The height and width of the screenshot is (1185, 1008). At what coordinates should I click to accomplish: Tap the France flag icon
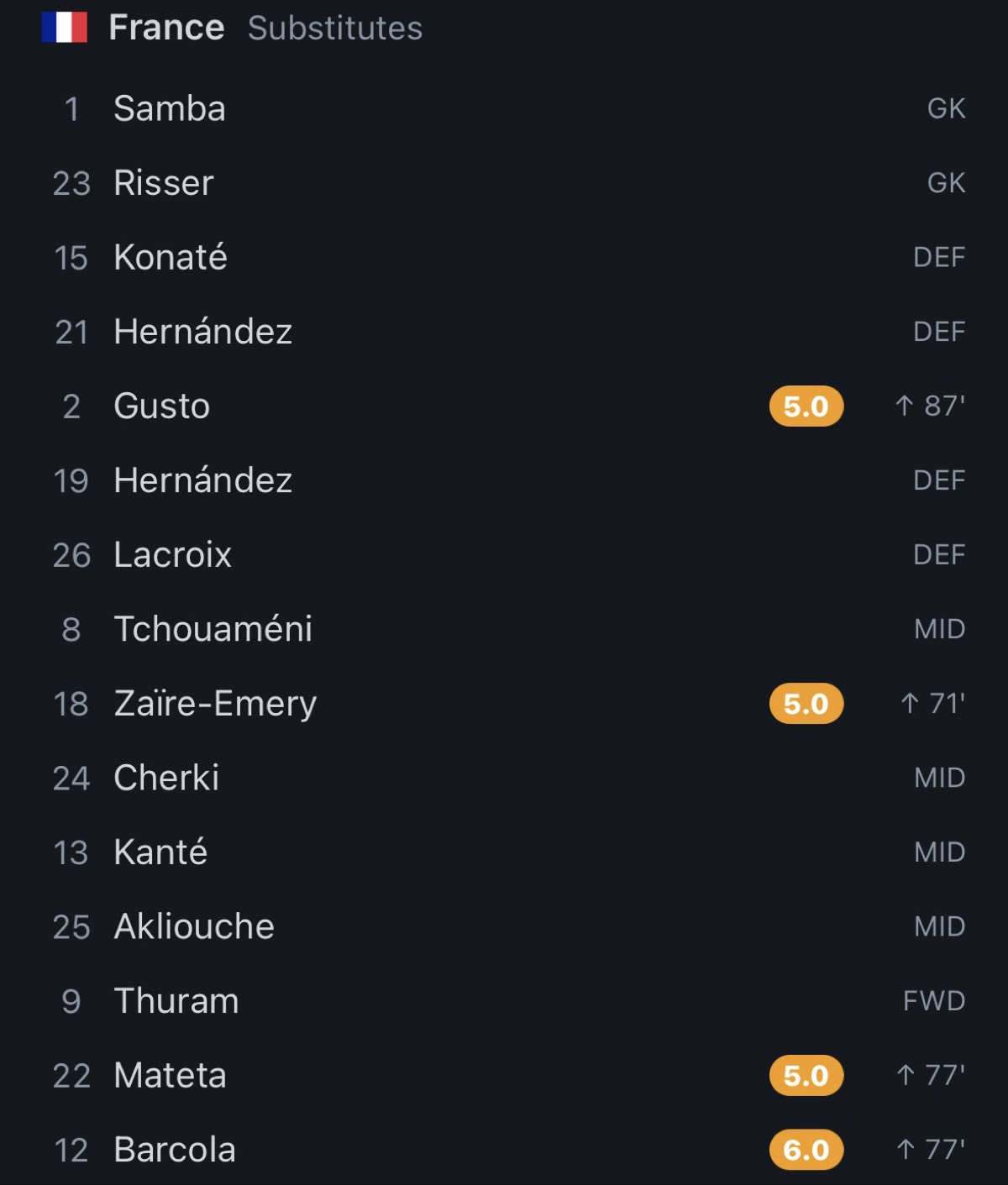pyautogui.click(x=65, y=27)
